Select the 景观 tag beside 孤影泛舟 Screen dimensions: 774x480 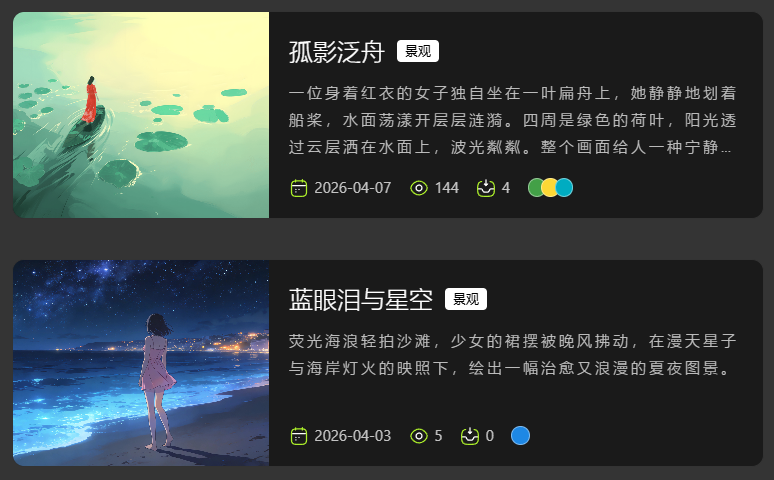point(418,51)
